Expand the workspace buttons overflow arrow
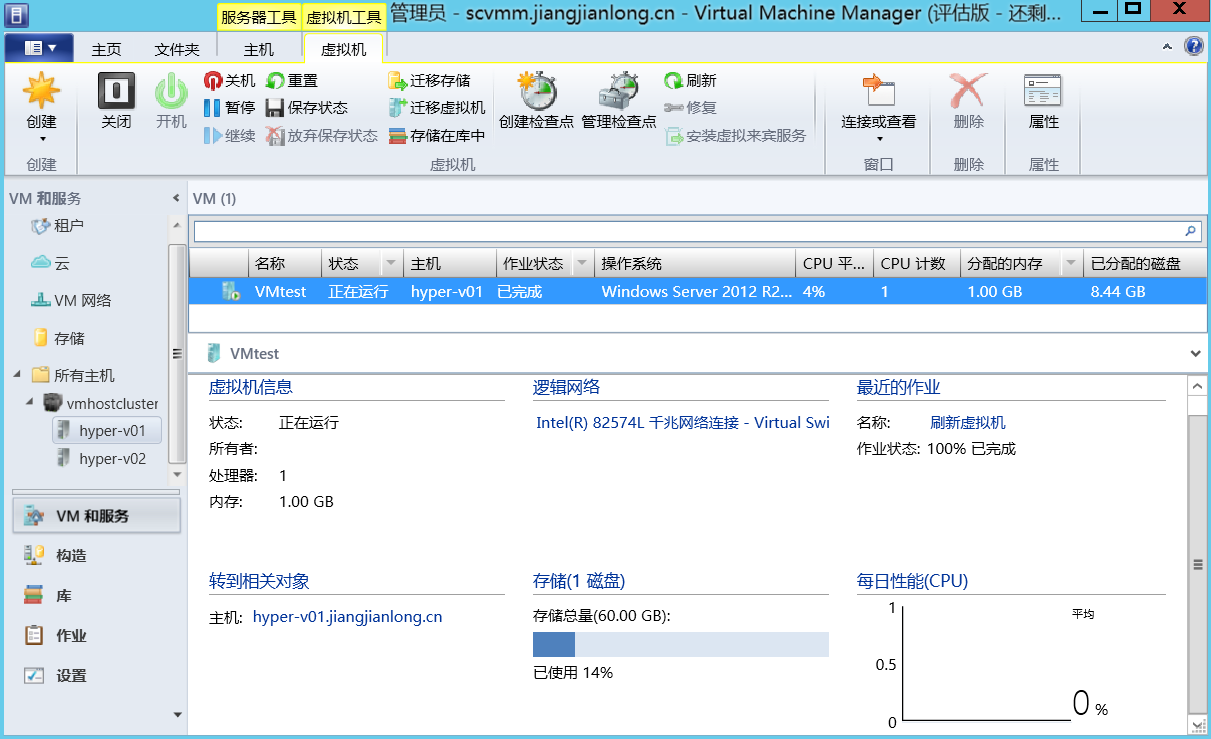 coord(178,714)
